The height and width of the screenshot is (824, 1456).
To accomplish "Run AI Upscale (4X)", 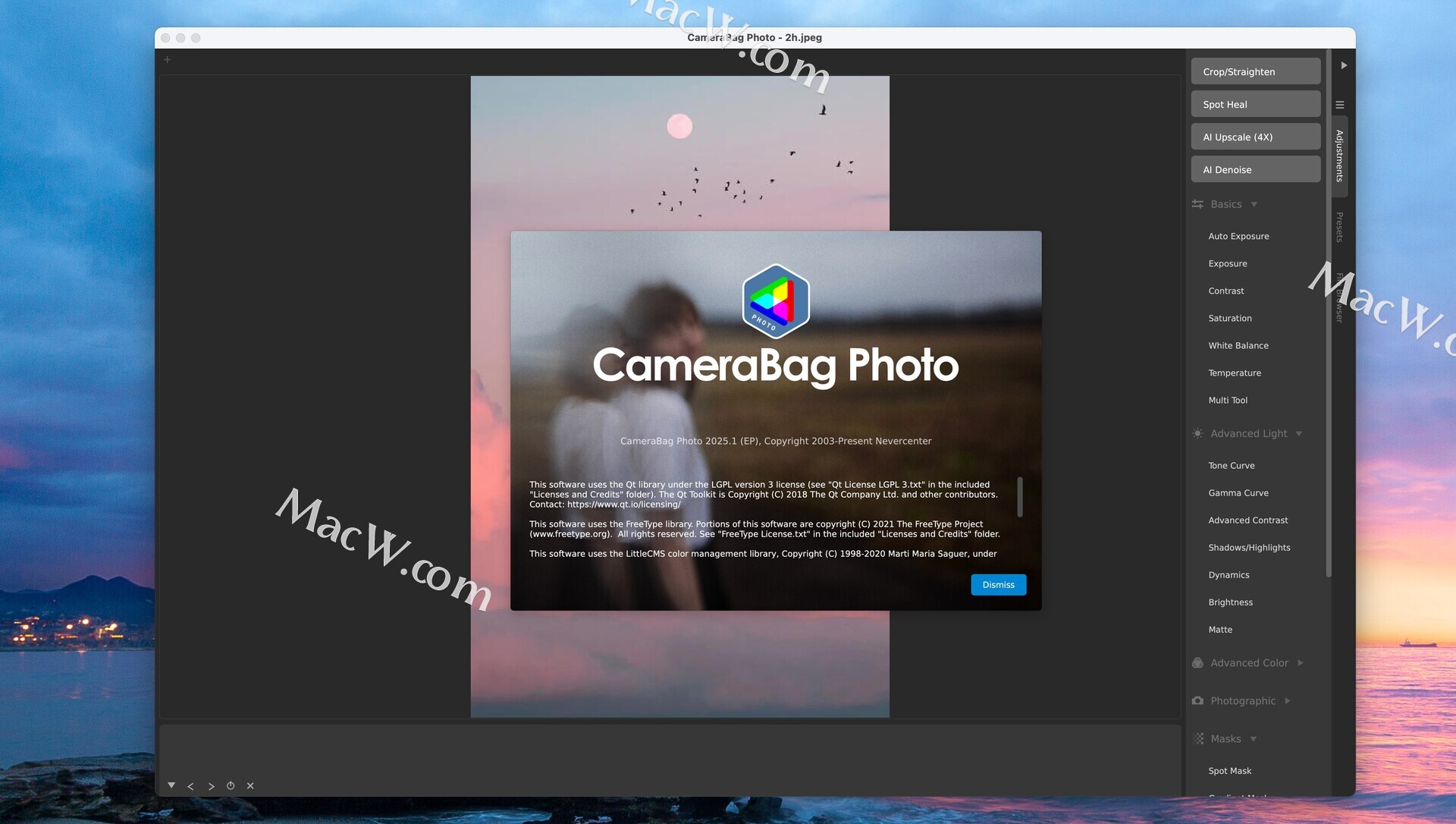I will 1255,137.
